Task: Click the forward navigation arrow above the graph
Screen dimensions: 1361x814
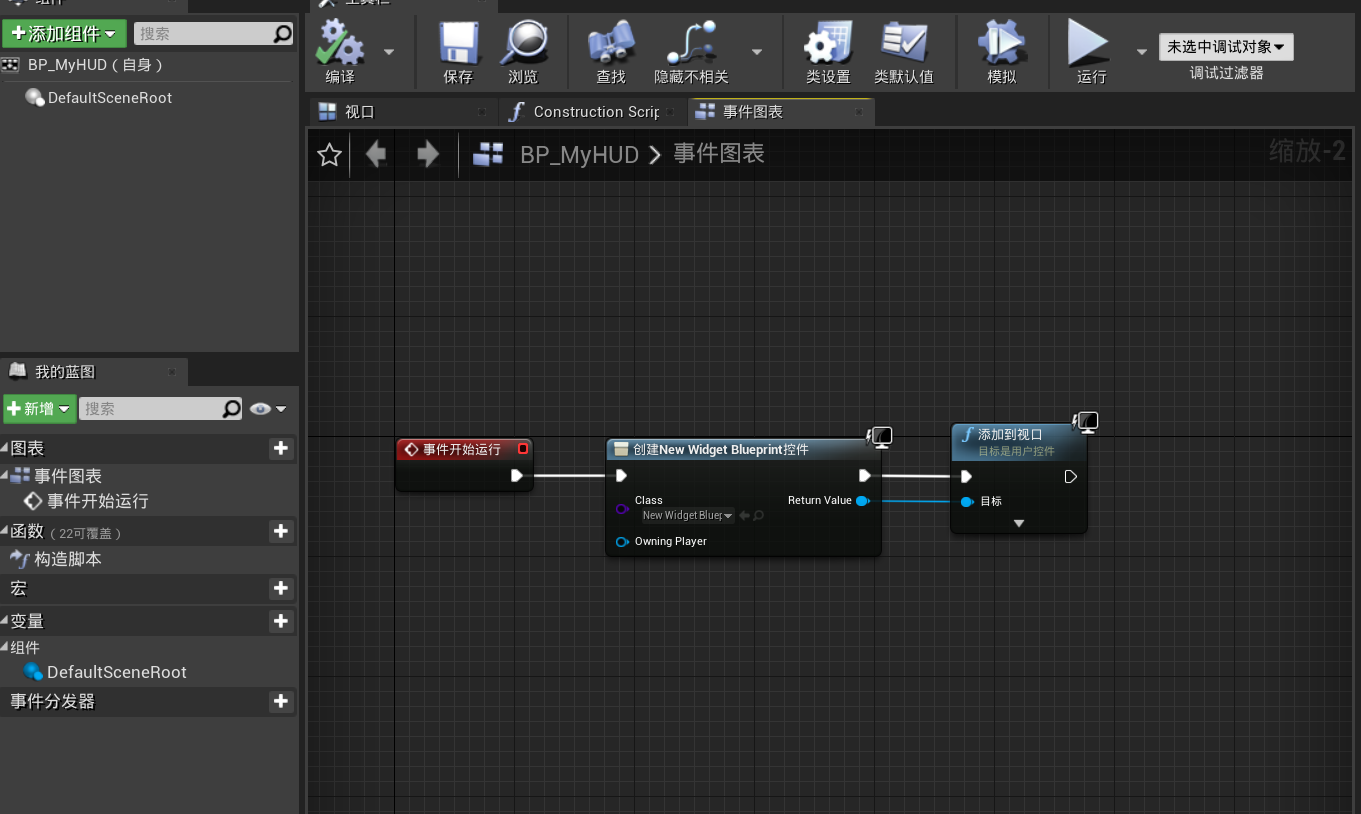Action: click(427, 154)
